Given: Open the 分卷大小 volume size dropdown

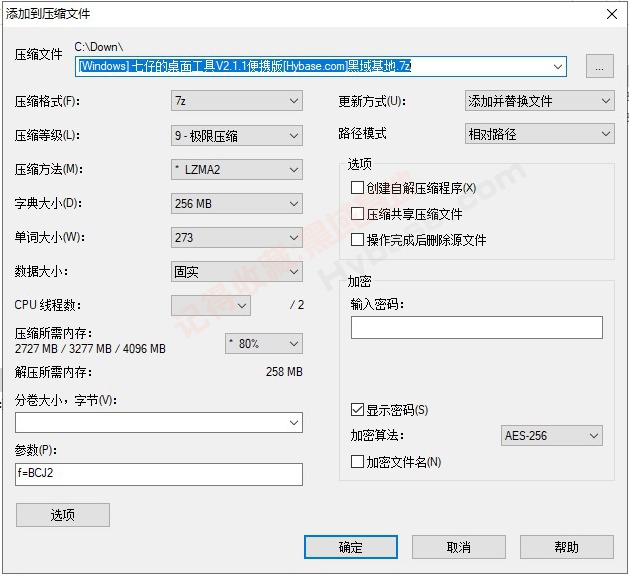Looking at the screenshot, I should 159,422.
